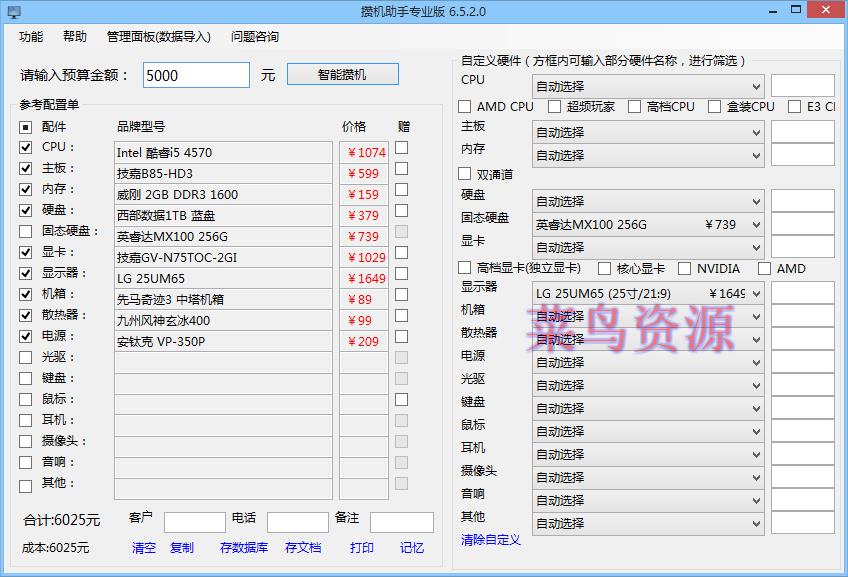Open the custom 主板 dropdown
The width and height of the screenshot is (848, 577).
coord(648,132)
